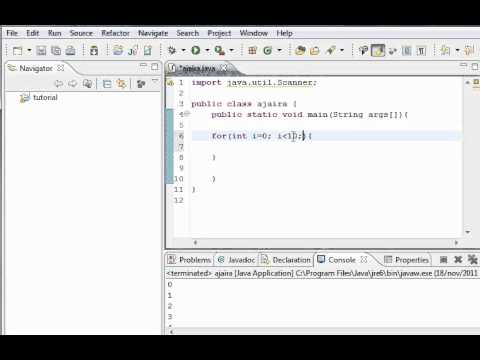Click the 'for(int i=0' code line
Viewport: 480px width, 360px height.
tap(262, 136)
